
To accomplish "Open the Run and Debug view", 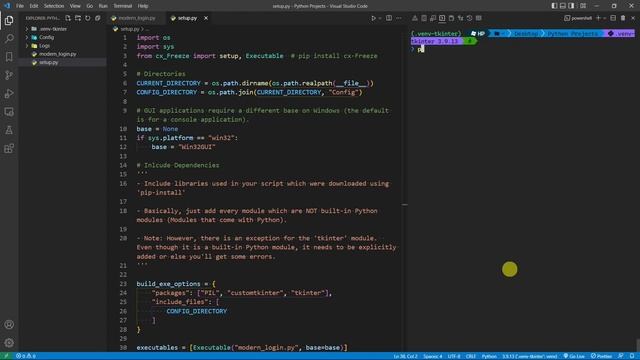I will click(x=9, y=93).
